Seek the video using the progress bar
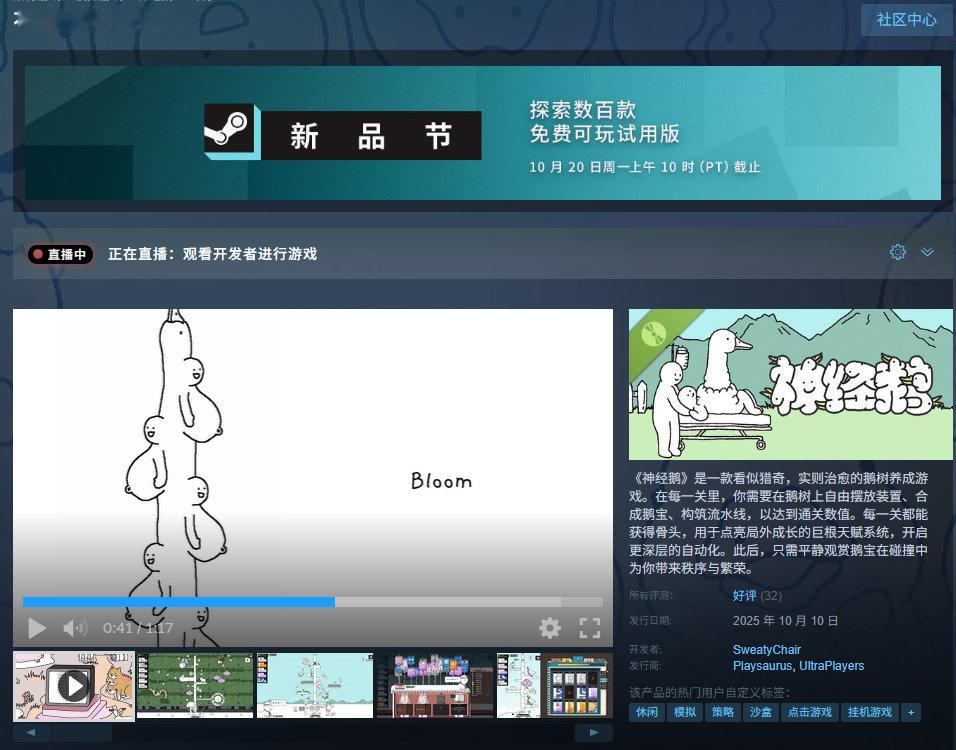Screen dimensions: 956x750 (313, 602)
